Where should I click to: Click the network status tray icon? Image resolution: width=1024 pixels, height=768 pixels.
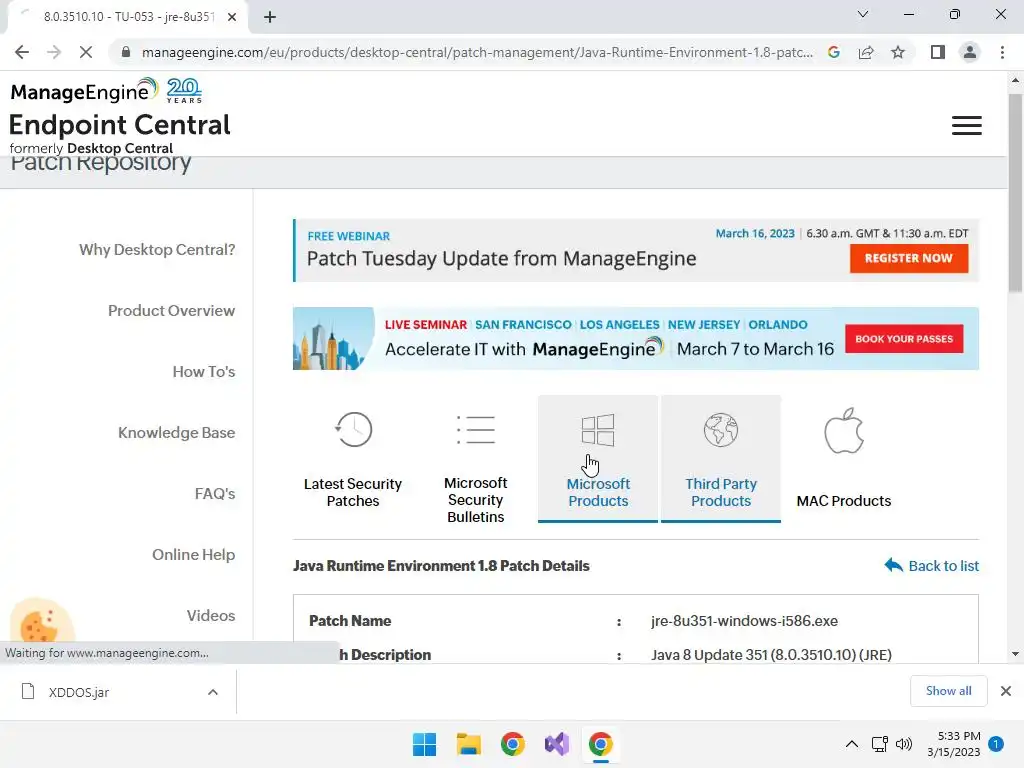(879, 744)
